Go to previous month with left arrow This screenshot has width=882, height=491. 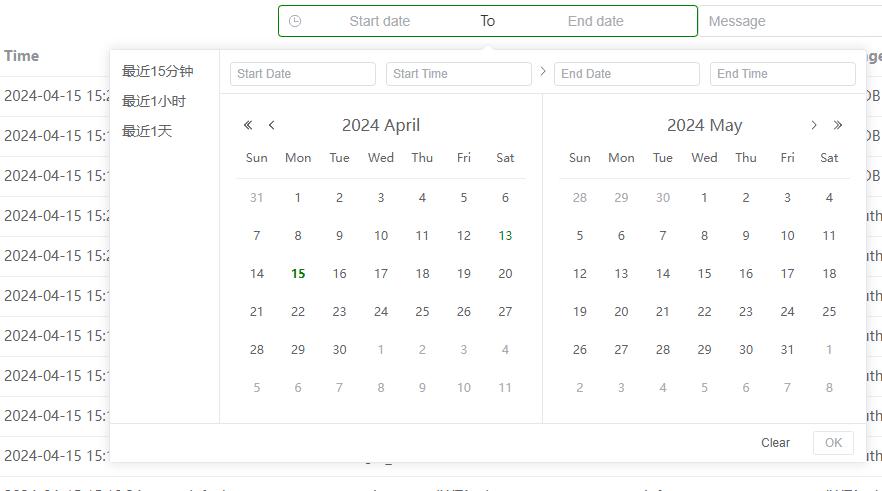point(272,125)
